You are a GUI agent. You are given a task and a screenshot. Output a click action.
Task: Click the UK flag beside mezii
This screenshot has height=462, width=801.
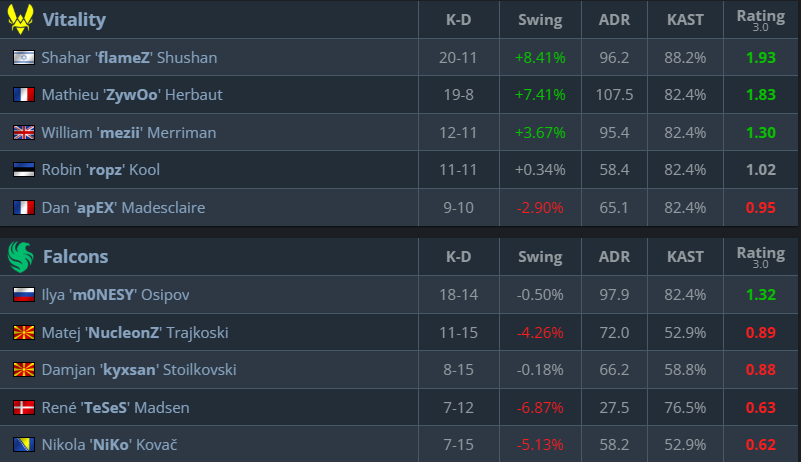pyautogui.click(x=23, y=133)
